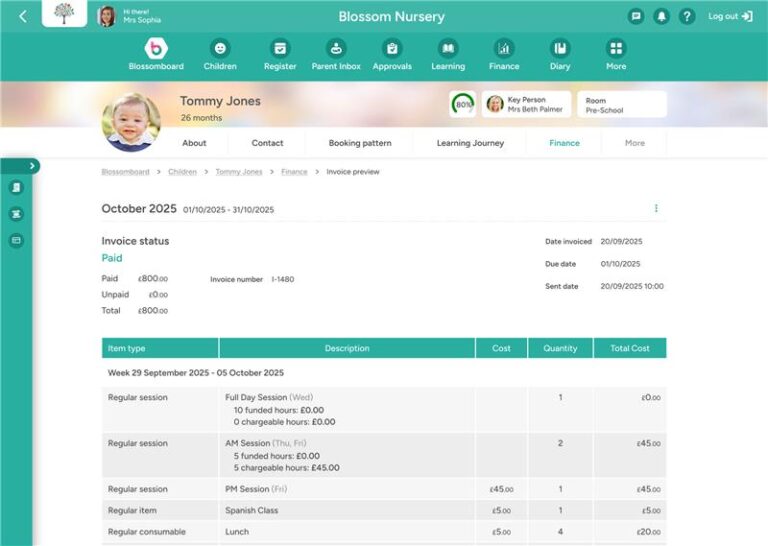
Task: Open the Finance section in the top nav
Action: pos(504,54)
